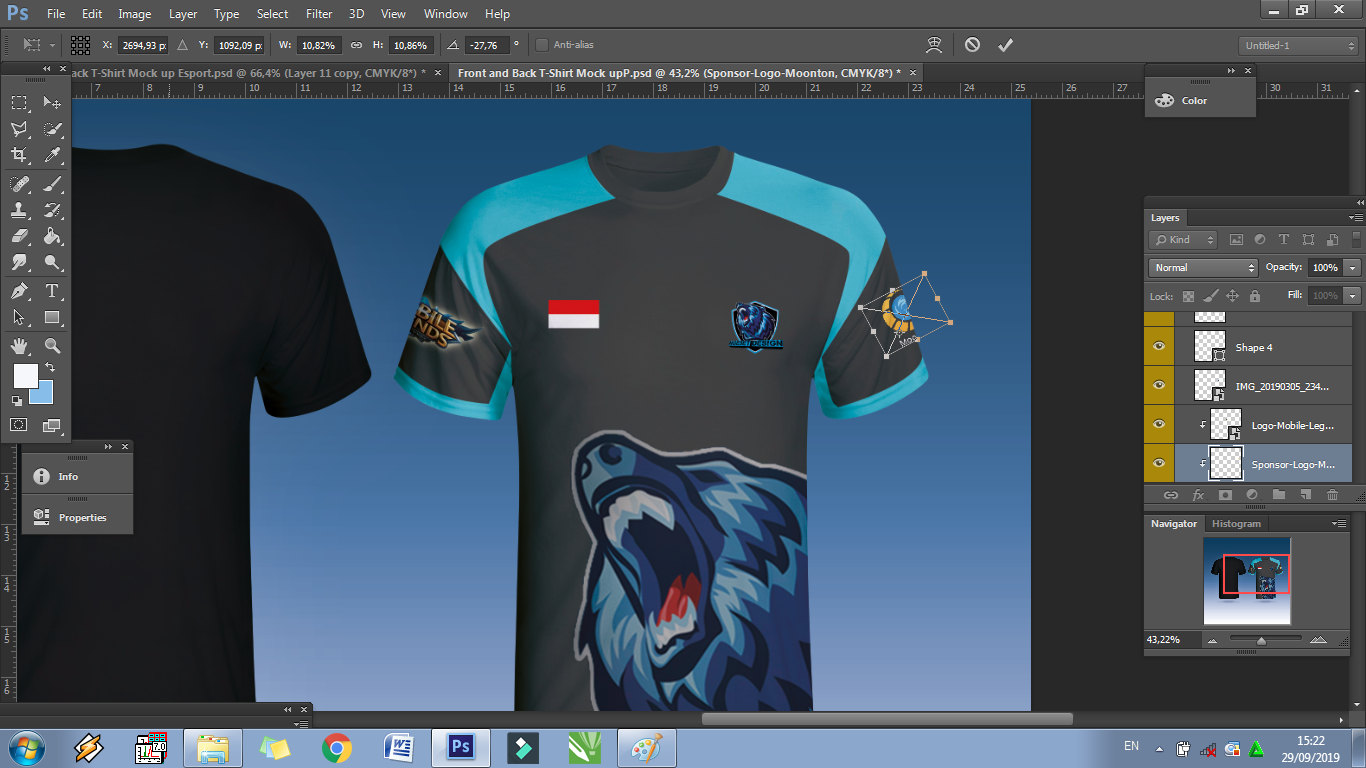Select the Spot Healing Brush tool
This screenshot has width=1366, height=768.
pyautogui.click(x=19, y=184)
